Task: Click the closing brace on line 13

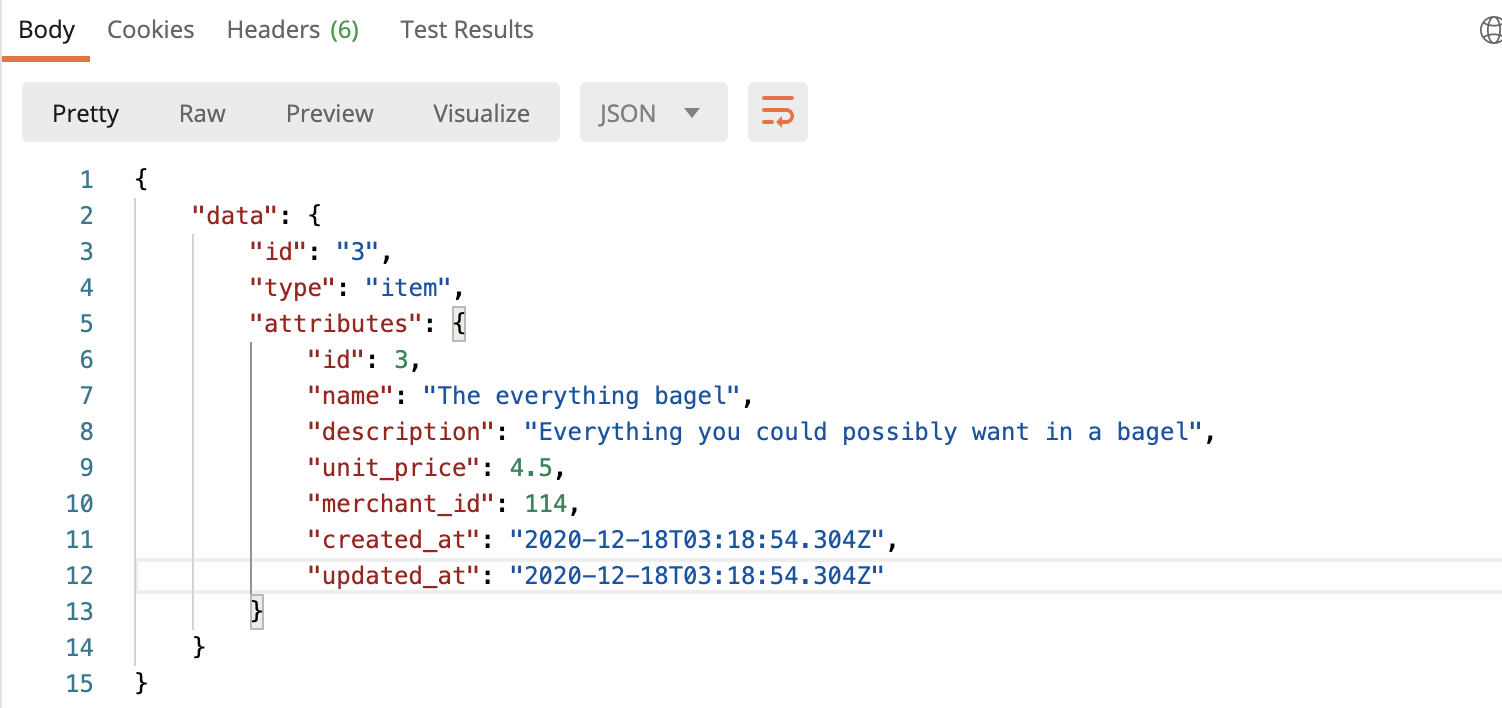Action: coord(257,612)
